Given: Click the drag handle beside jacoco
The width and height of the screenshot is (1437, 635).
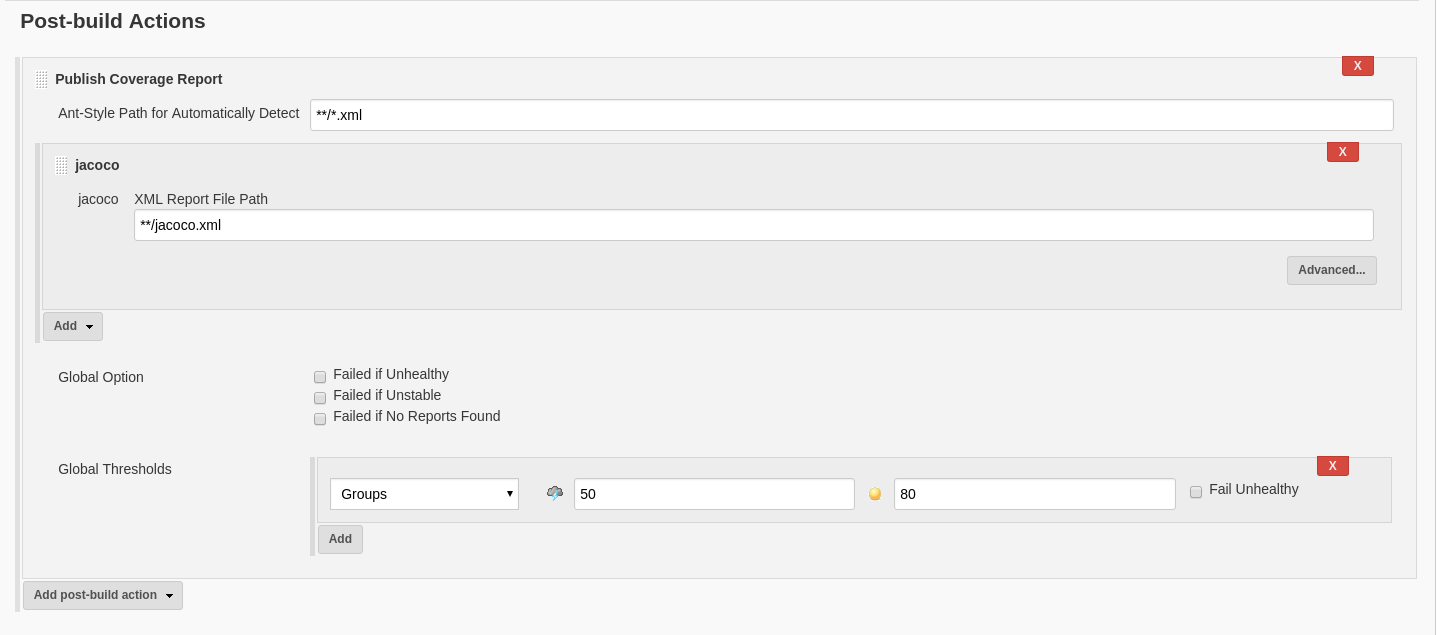Looking at the screenshot, I should point(61,165).
